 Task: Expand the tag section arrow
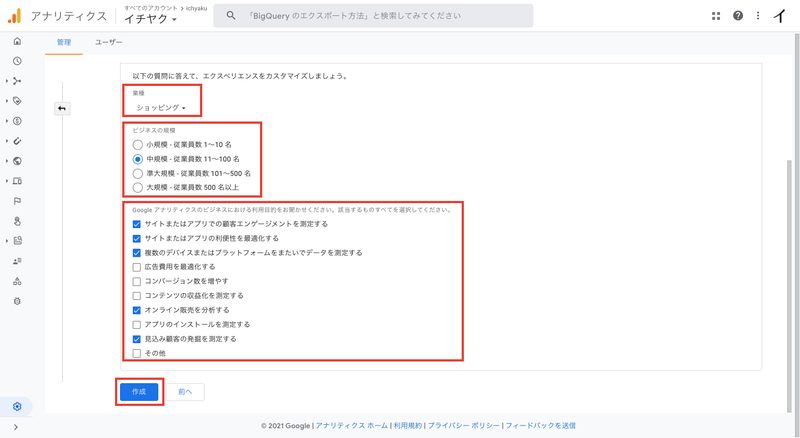coord(7,101)
